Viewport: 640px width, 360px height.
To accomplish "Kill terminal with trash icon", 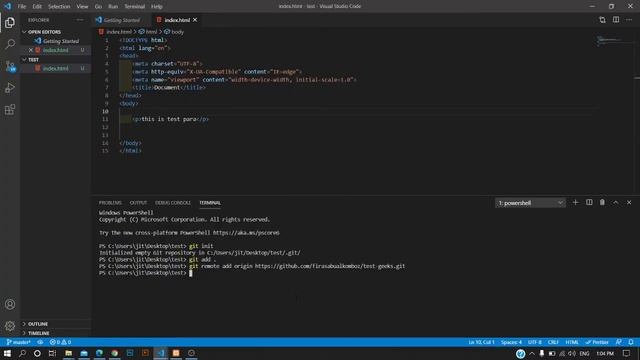I will pos(602,202).
